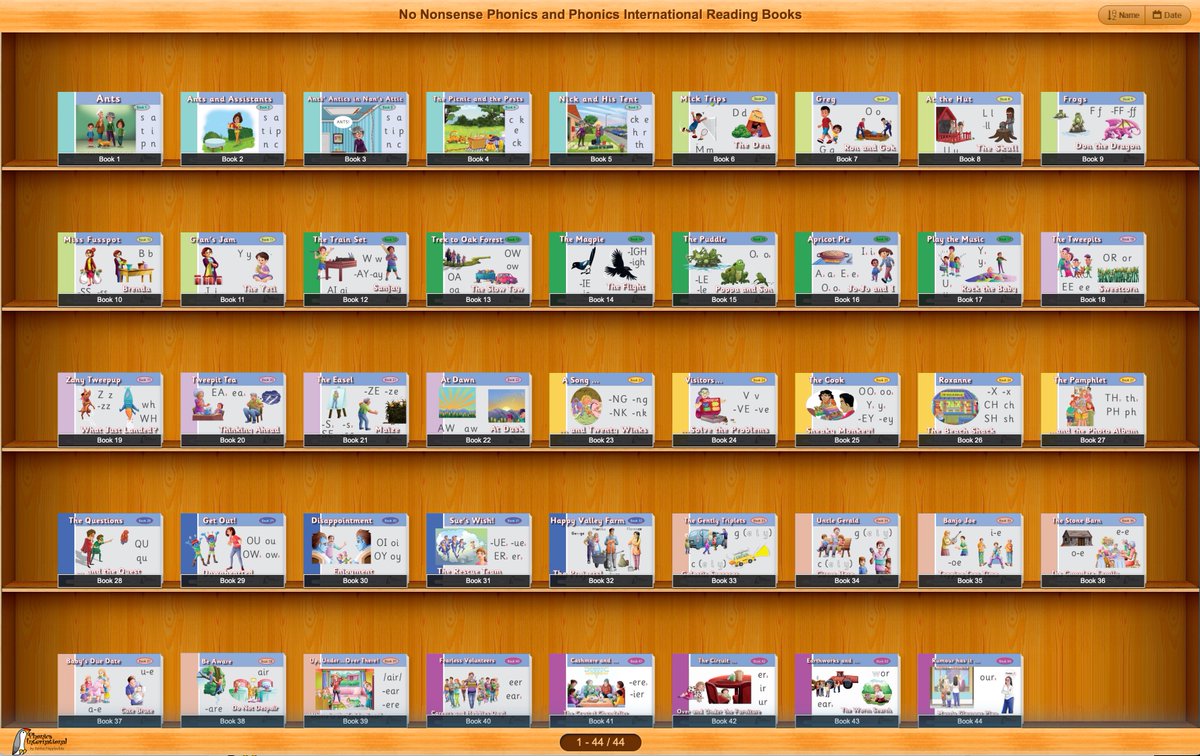Open Book 31 Sue's Wish!
The width and height of the screenshot is (1200, 756).
click(479, 550)
